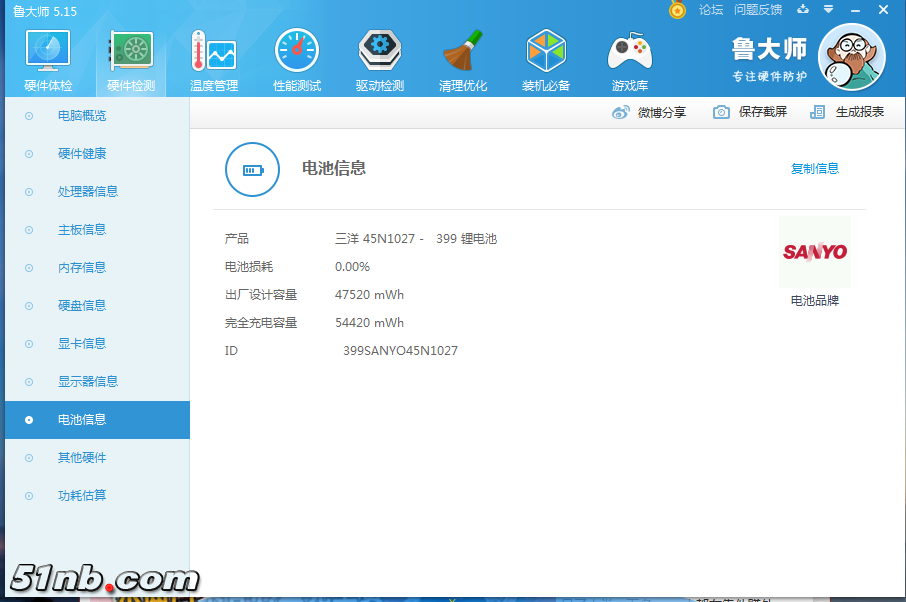
Task: Open the 温度管理 temperature management module
Action: (x=214, y=60)
